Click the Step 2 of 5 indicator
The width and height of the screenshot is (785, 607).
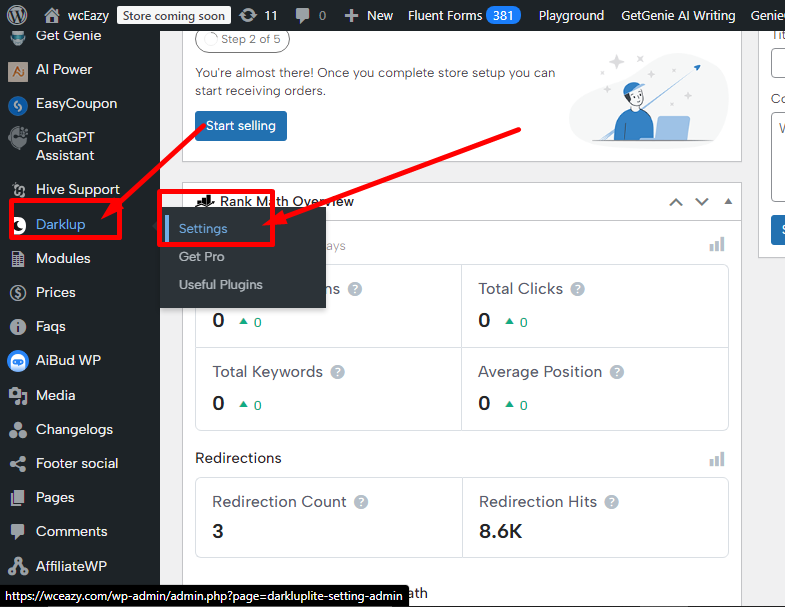pyautogui.click(x=242, y=40)
